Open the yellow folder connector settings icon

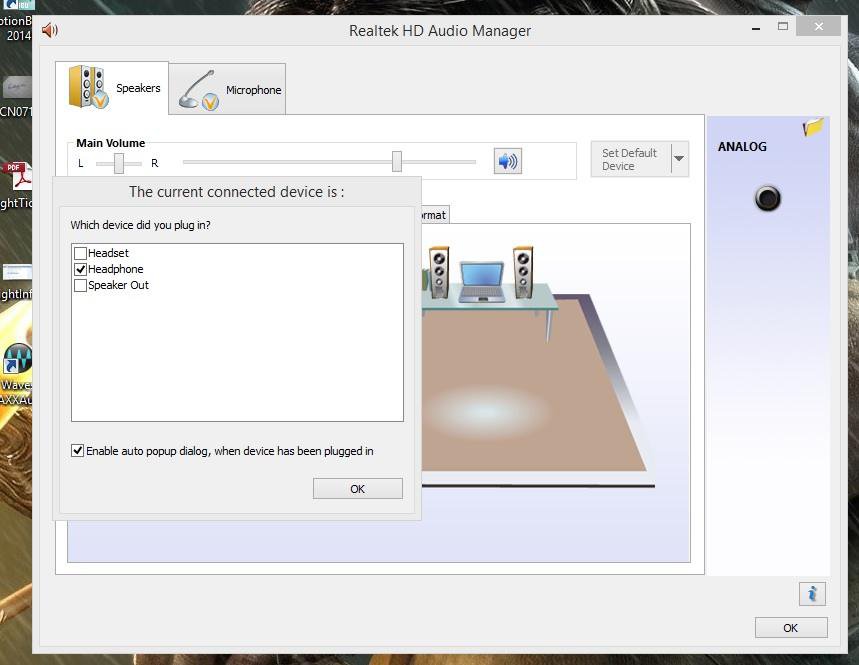(x=813, y=127)
